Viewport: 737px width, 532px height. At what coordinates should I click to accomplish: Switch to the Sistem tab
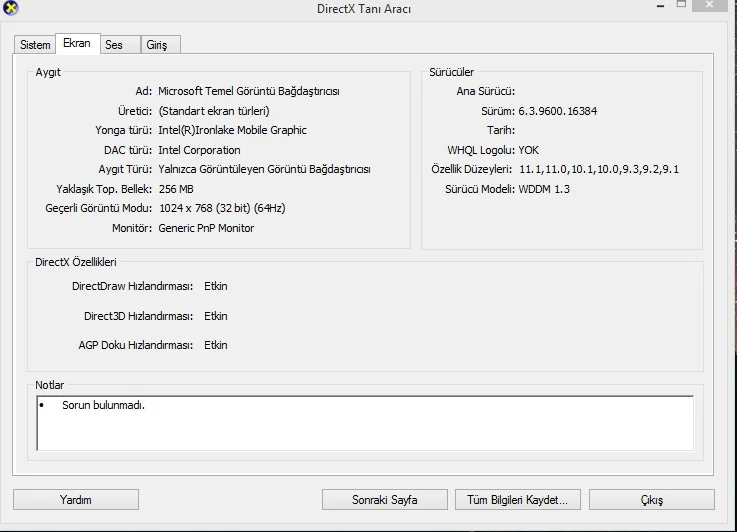click(35, 45)
